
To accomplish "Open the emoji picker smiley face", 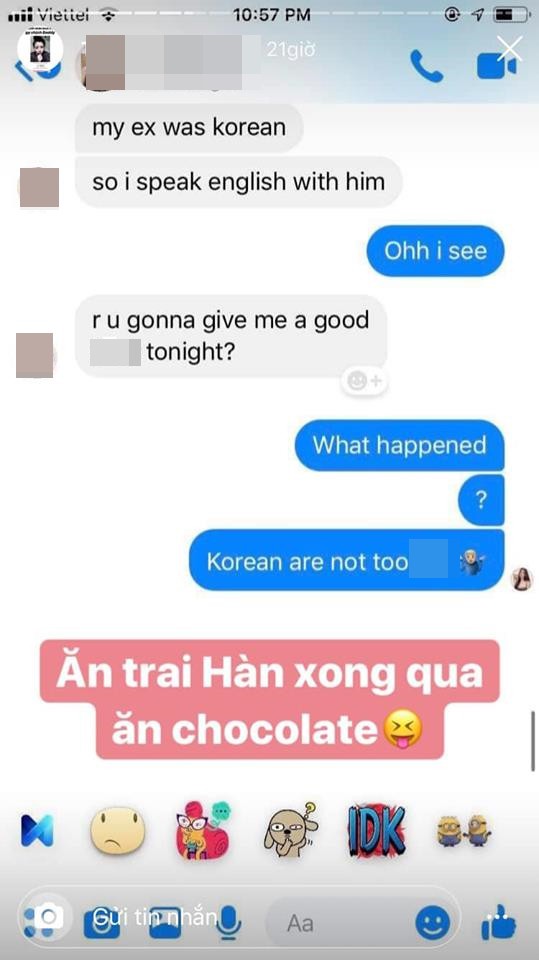I will [432, 923].
